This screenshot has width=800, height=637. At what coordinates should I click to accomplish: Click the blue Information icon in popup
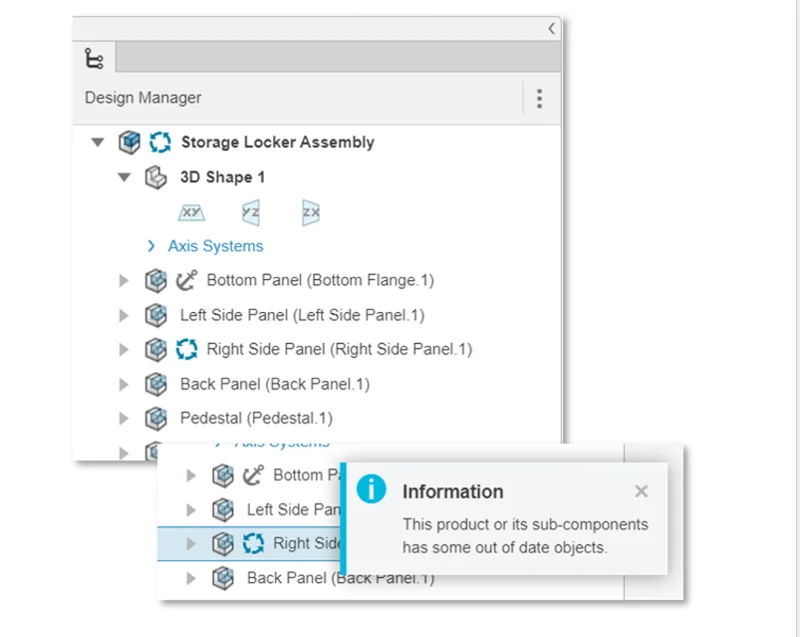371,489
